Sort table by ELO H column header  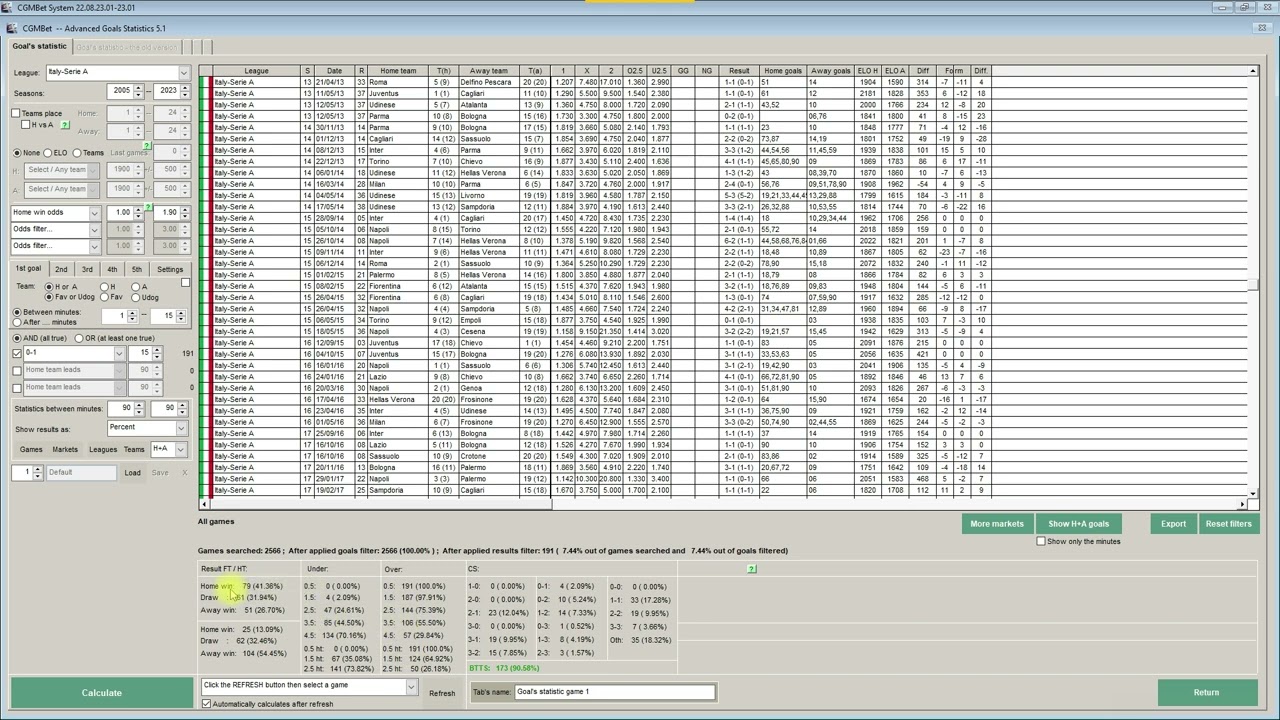pos(867,71)
